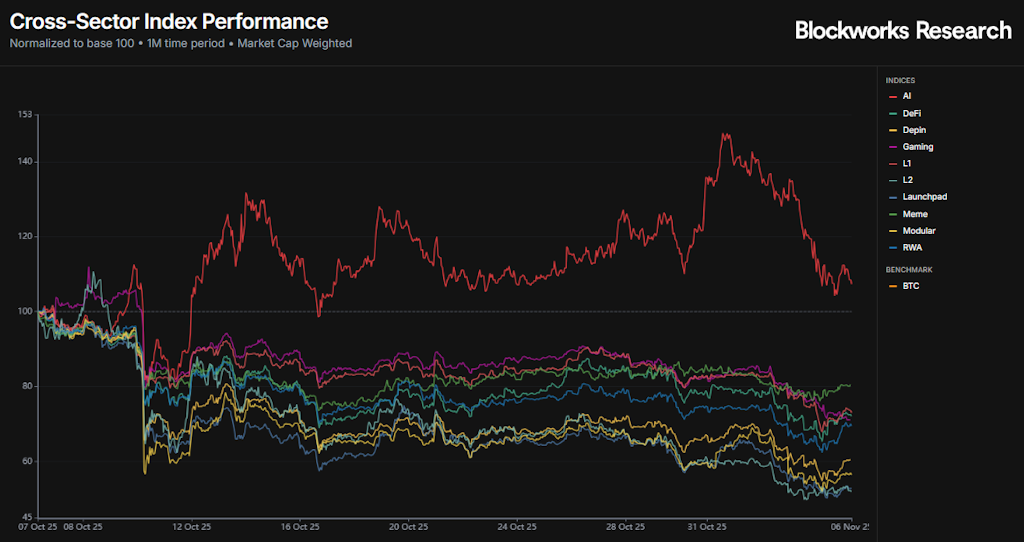This screenshot has height=542, width=1024.
Task: Click the 31 Oct 25 date label
Action: coord(707,526)
